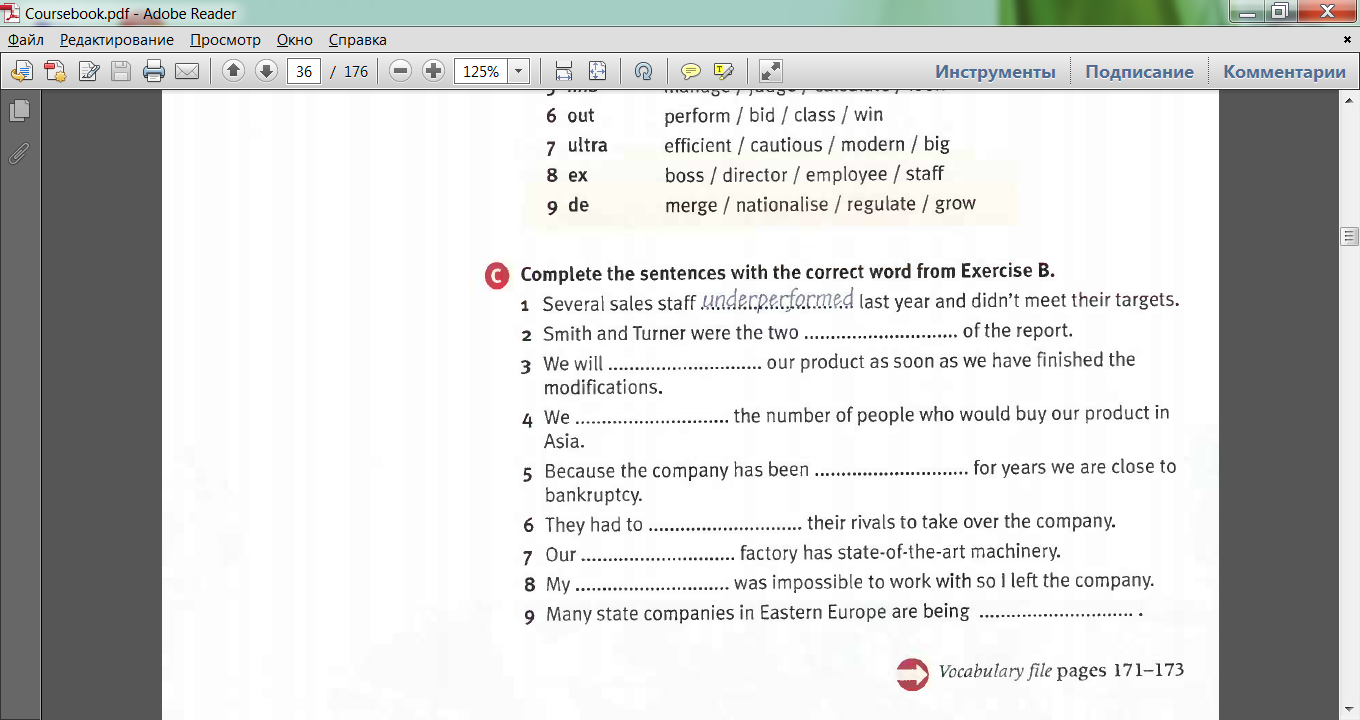Click the Edit/sign document toolbar icon
The height and width of the screenshot is (720, 1360).
click(x=89, y=71)
